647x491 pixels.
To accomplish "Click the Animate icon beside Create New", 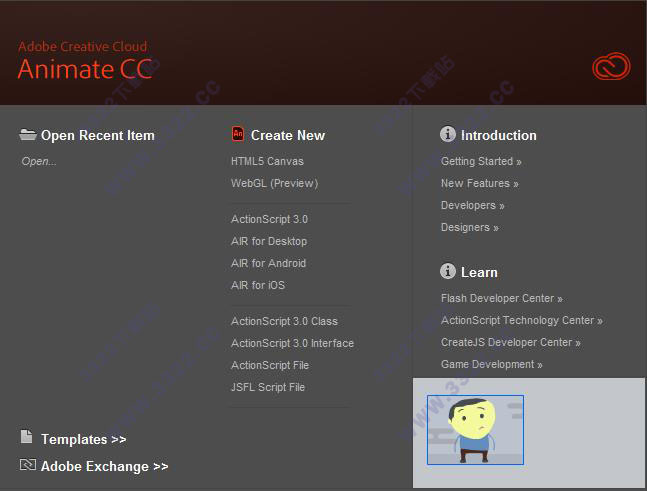I will click(238, 134).
